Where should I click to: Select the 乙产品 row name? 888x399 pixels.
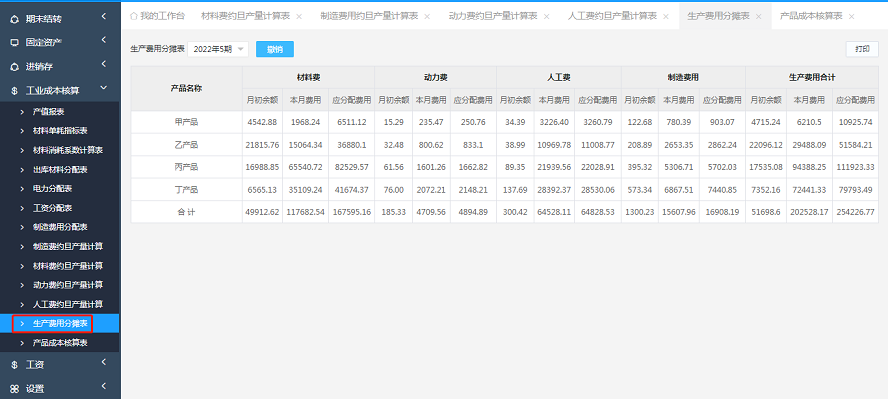[x=186, y=145]
